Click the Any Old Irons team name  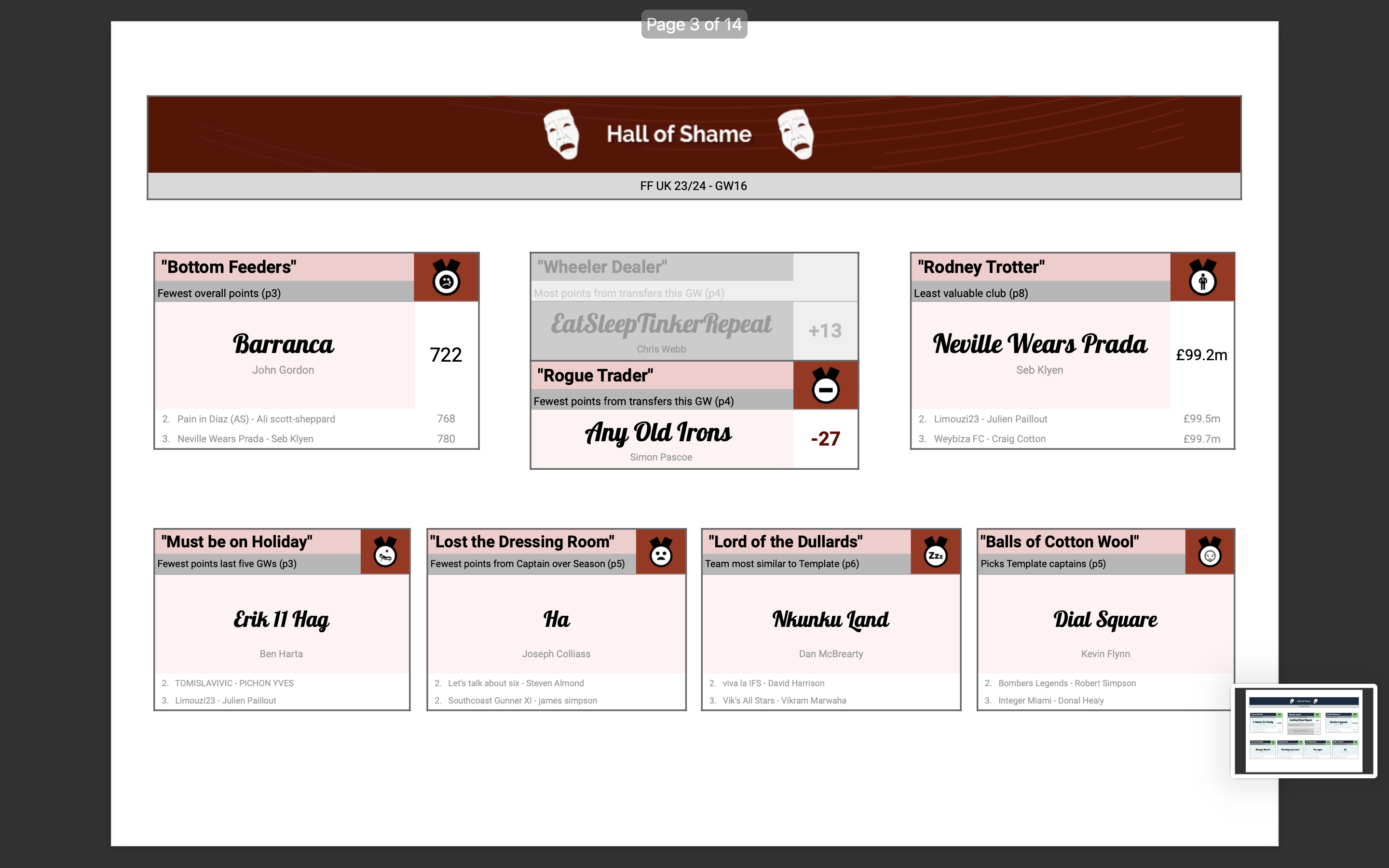tap(658, 433)
